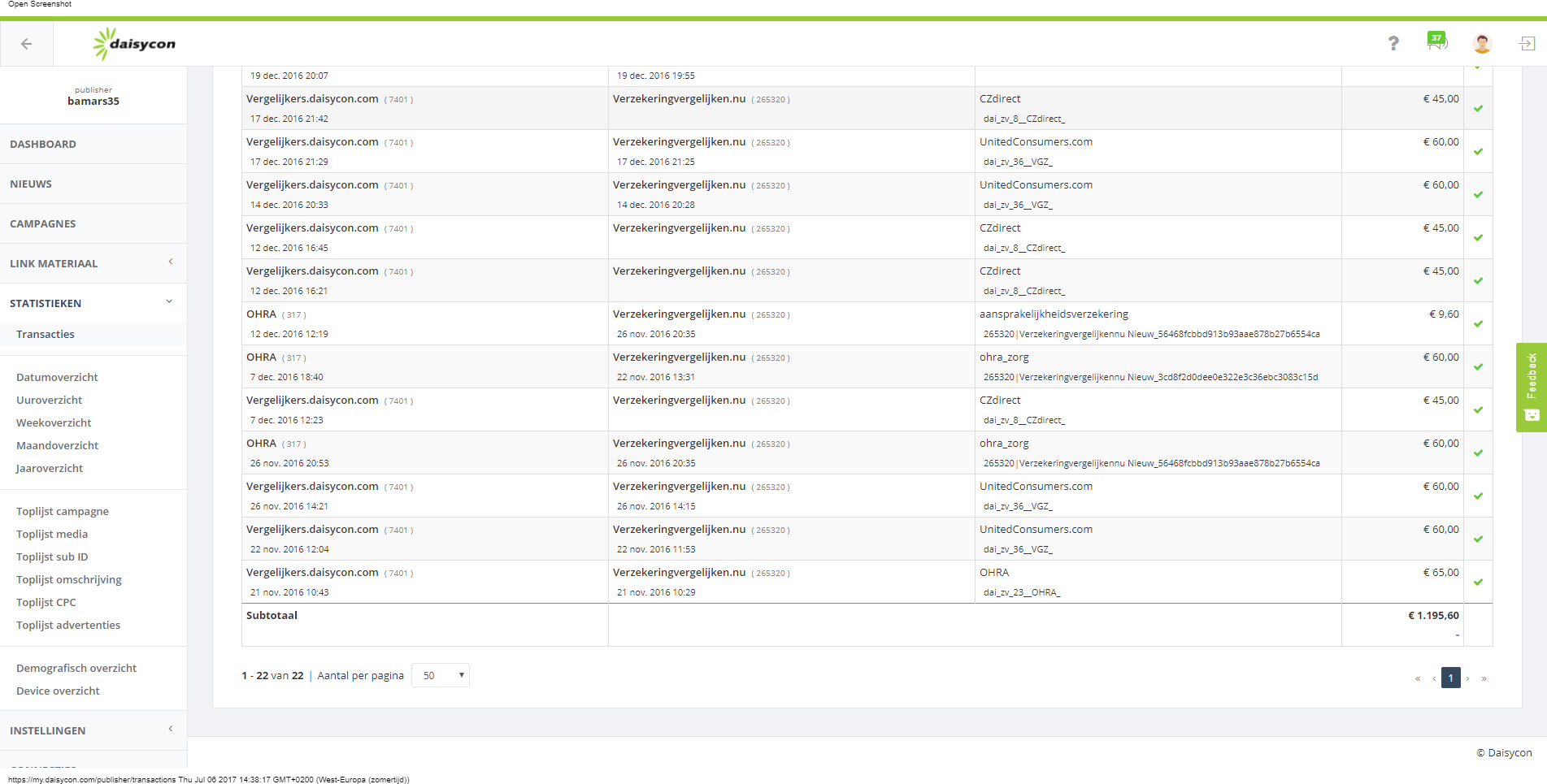This screenshot has height=784, width=1547.
Task: Click green check on ohra_zorg 7 dec 18:40 row
Action: tap(1478, 366)
